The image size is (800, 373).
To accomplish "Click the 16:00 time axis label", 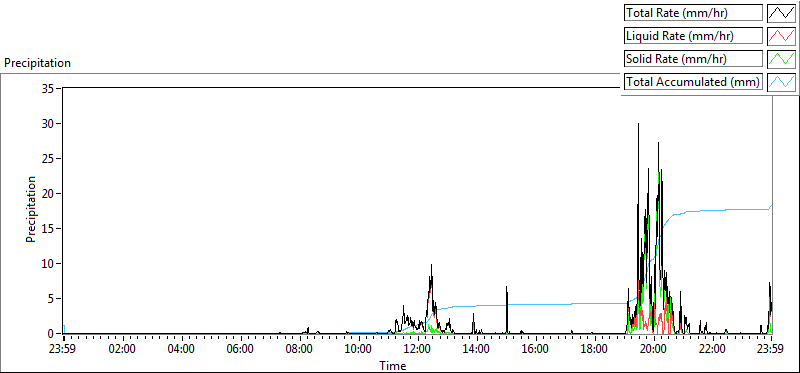I will pyautogui.click(x=536, y=350).
